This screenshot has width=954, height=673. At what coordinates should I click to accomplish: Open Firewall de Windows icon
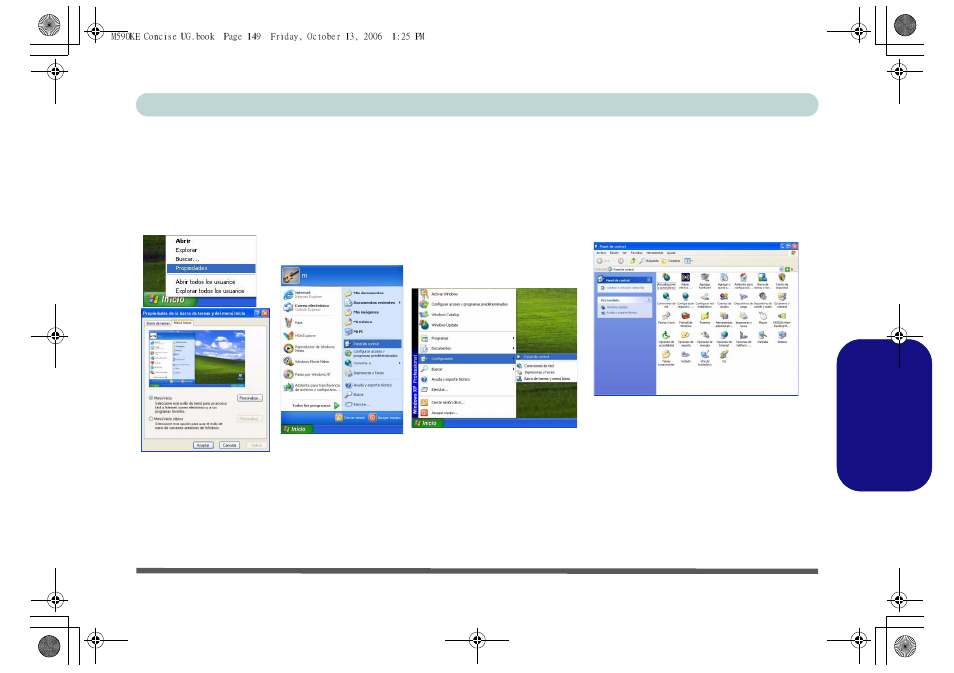[x=685, y=316]
